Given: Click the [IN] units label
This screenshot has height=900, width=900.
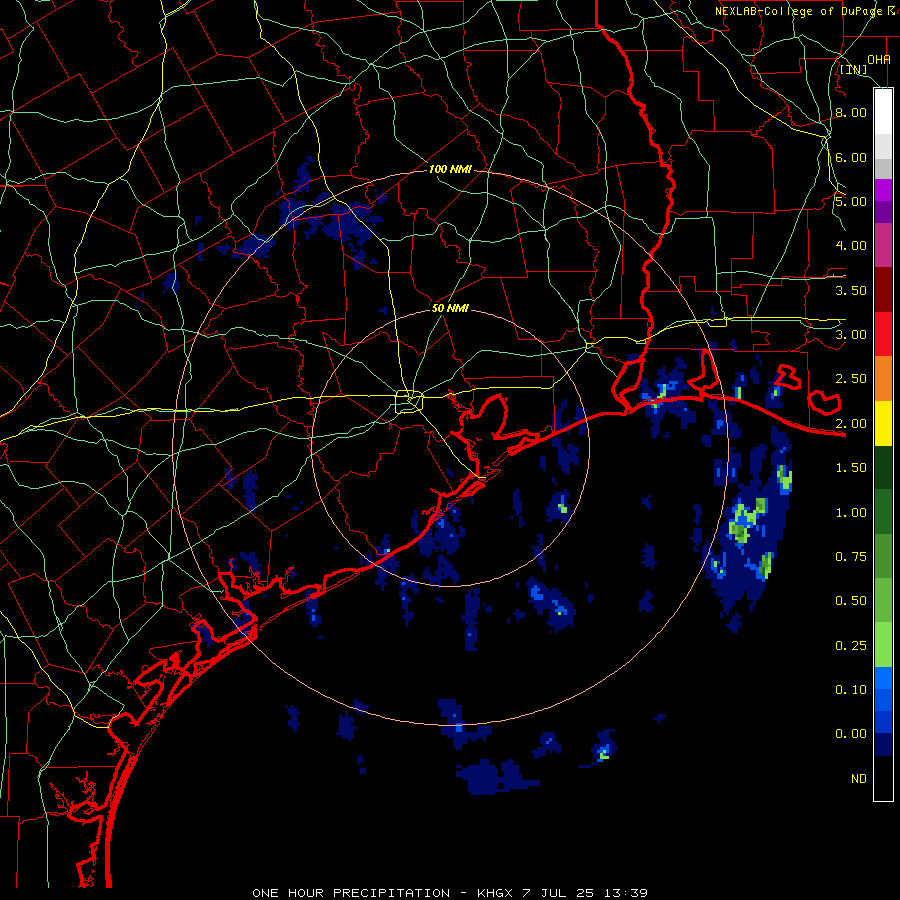Looking at the screenshot, I should pyautogui.click(x=854, y=70).
